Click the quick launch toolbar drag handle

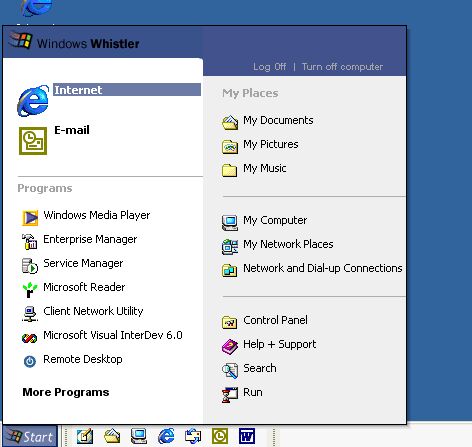pyautogui.click(x=66, y=436)
